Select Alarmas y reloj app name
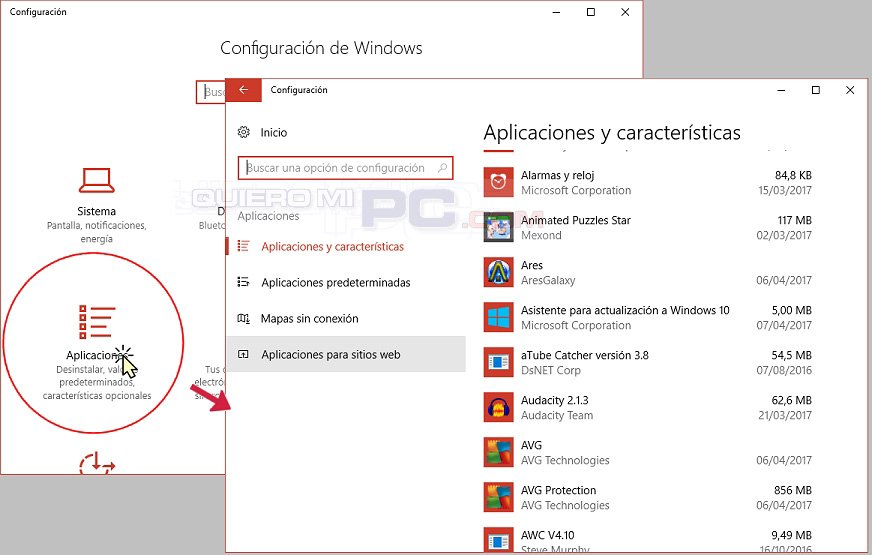 [x=558, y=175]
